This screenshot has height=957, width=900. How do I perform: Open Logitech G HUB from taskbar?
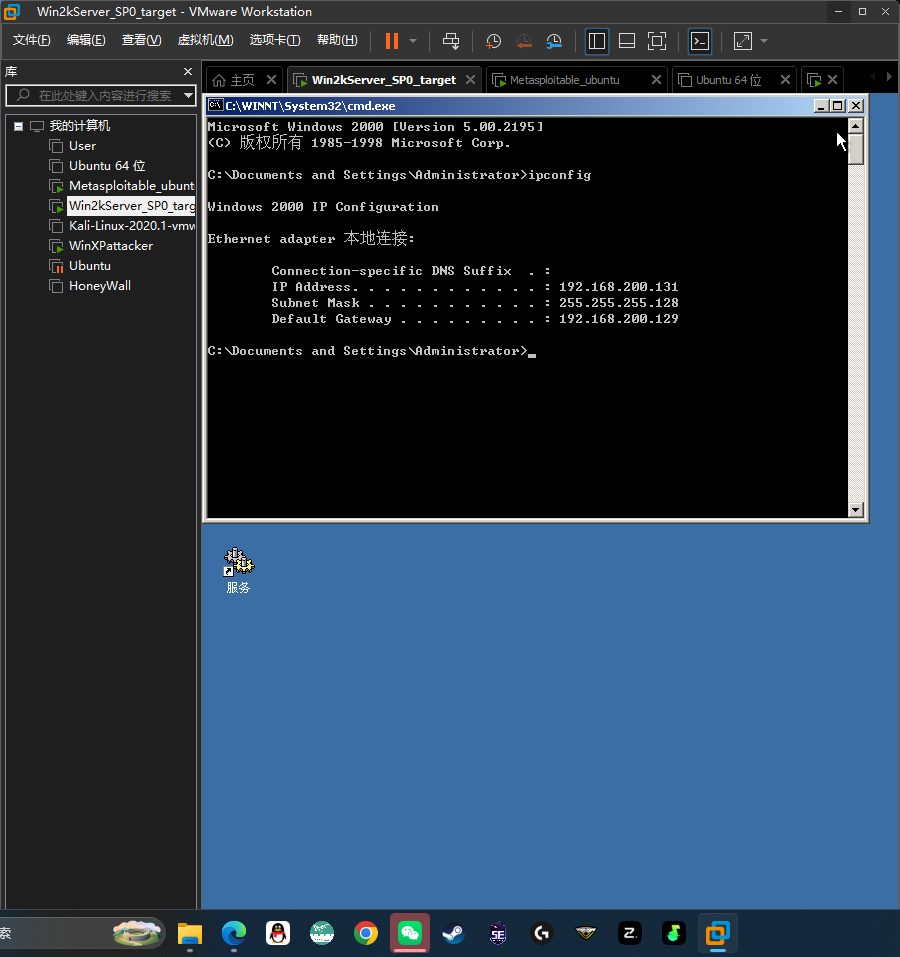541,933
